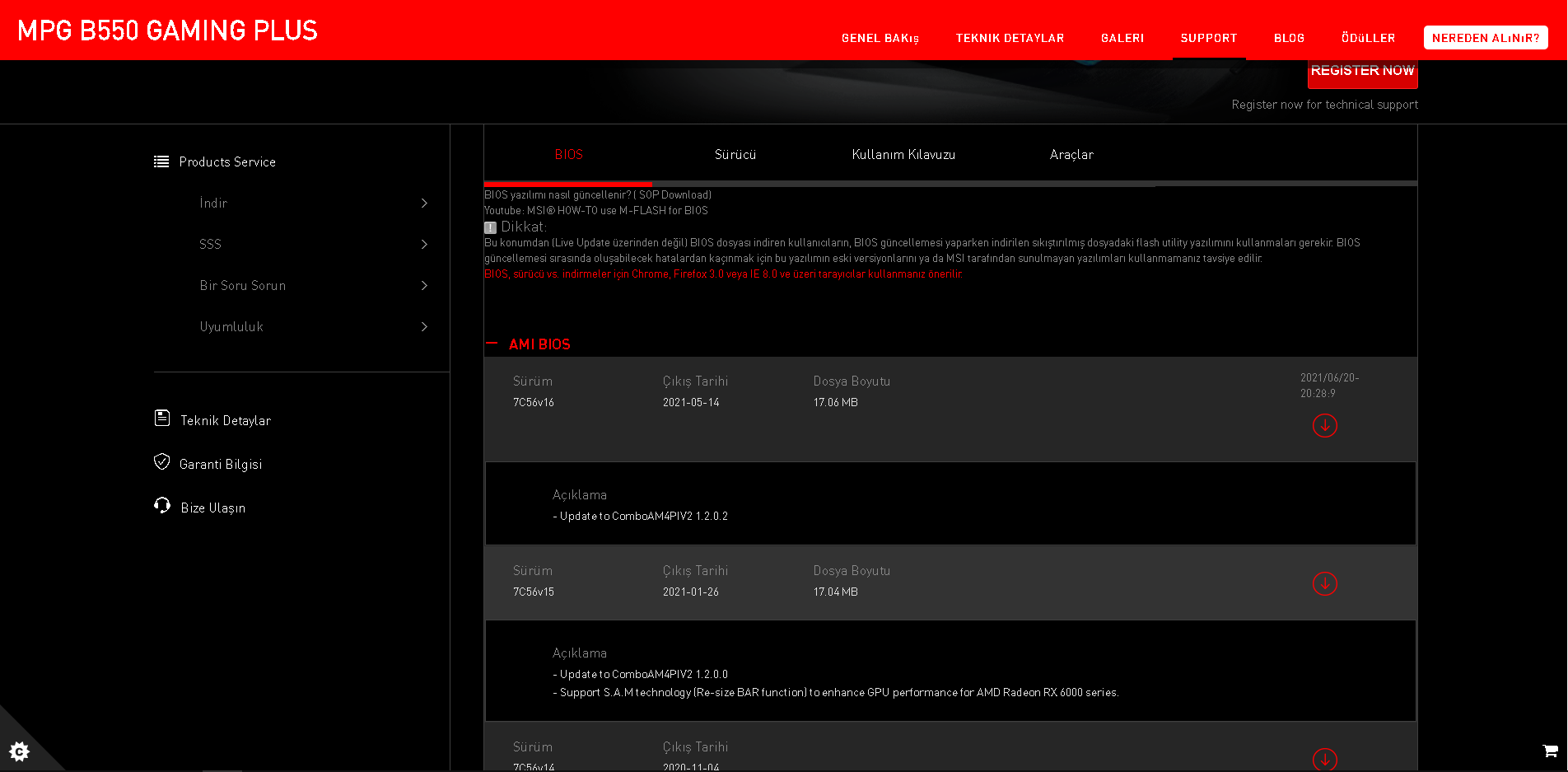This screenshot has height=772, width=1568.
Task: Collapse the AMI BIOS section
Action: click(492, 344)
